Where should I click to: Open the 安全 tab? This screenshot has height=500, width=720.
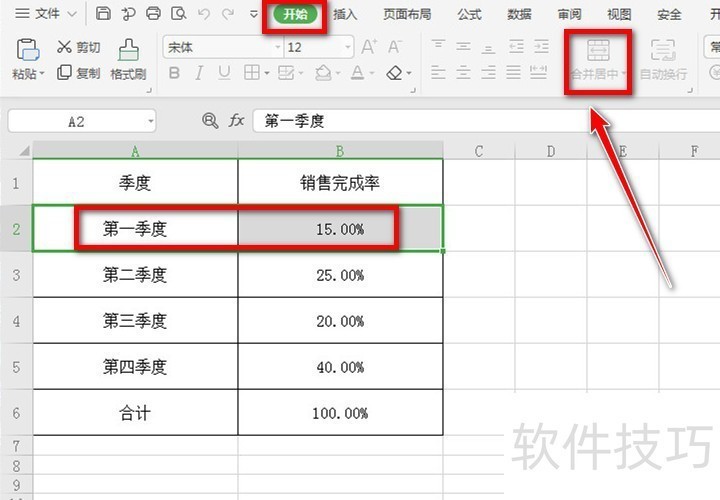(x=669, y=14)
